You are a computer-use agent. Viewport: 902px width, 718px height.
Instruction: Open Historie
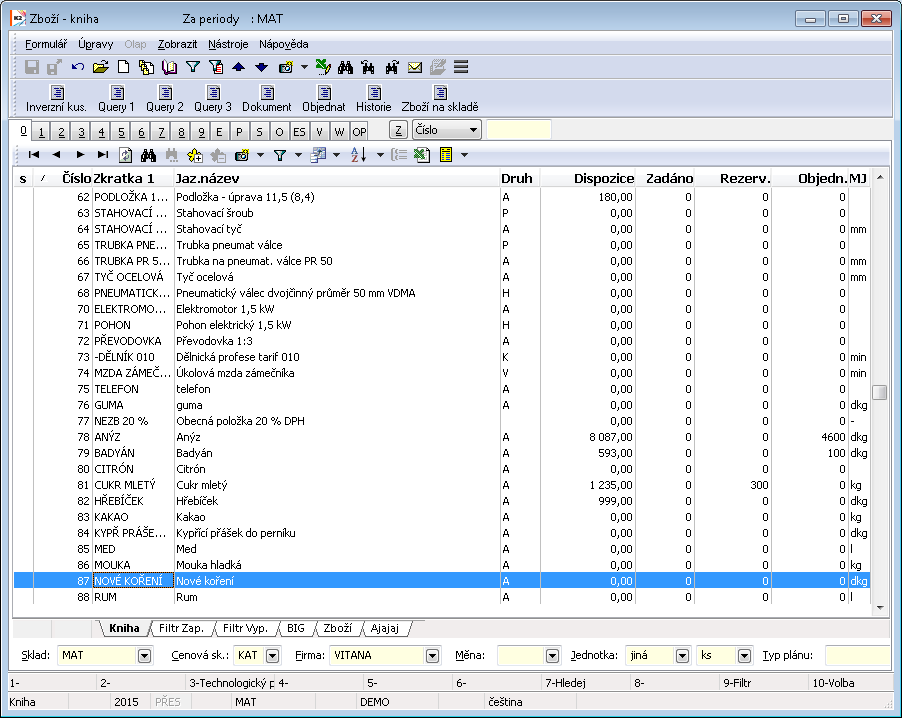[373, 98]
